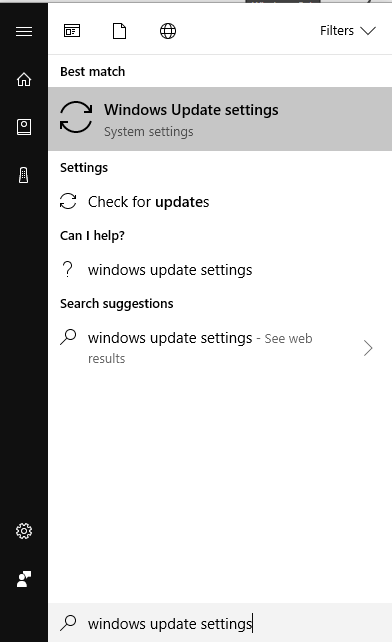Click the magnifier icon in search box

[68, 623]
